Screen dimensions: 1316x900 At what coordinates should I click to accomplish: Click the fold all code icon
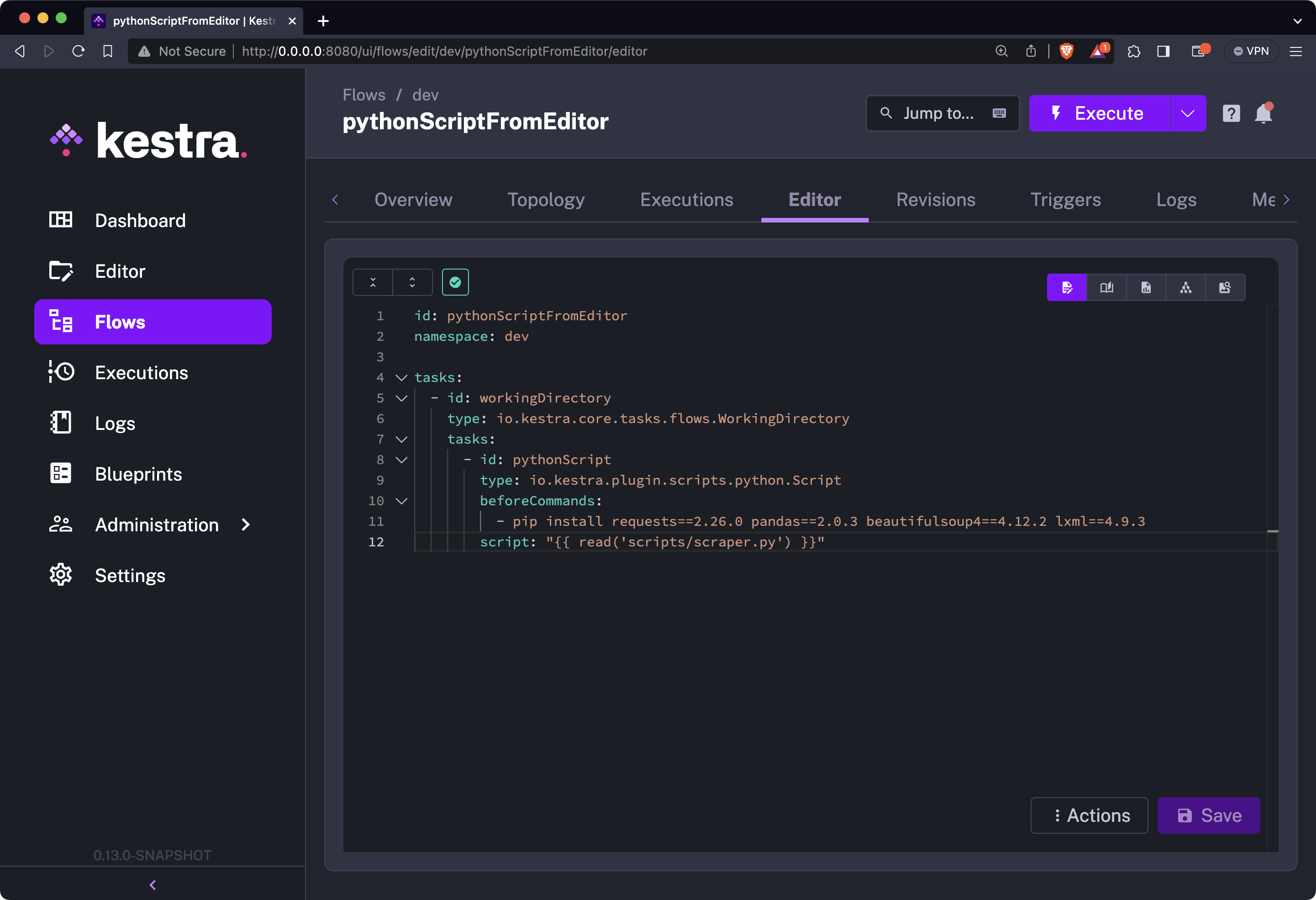[373, 282]
